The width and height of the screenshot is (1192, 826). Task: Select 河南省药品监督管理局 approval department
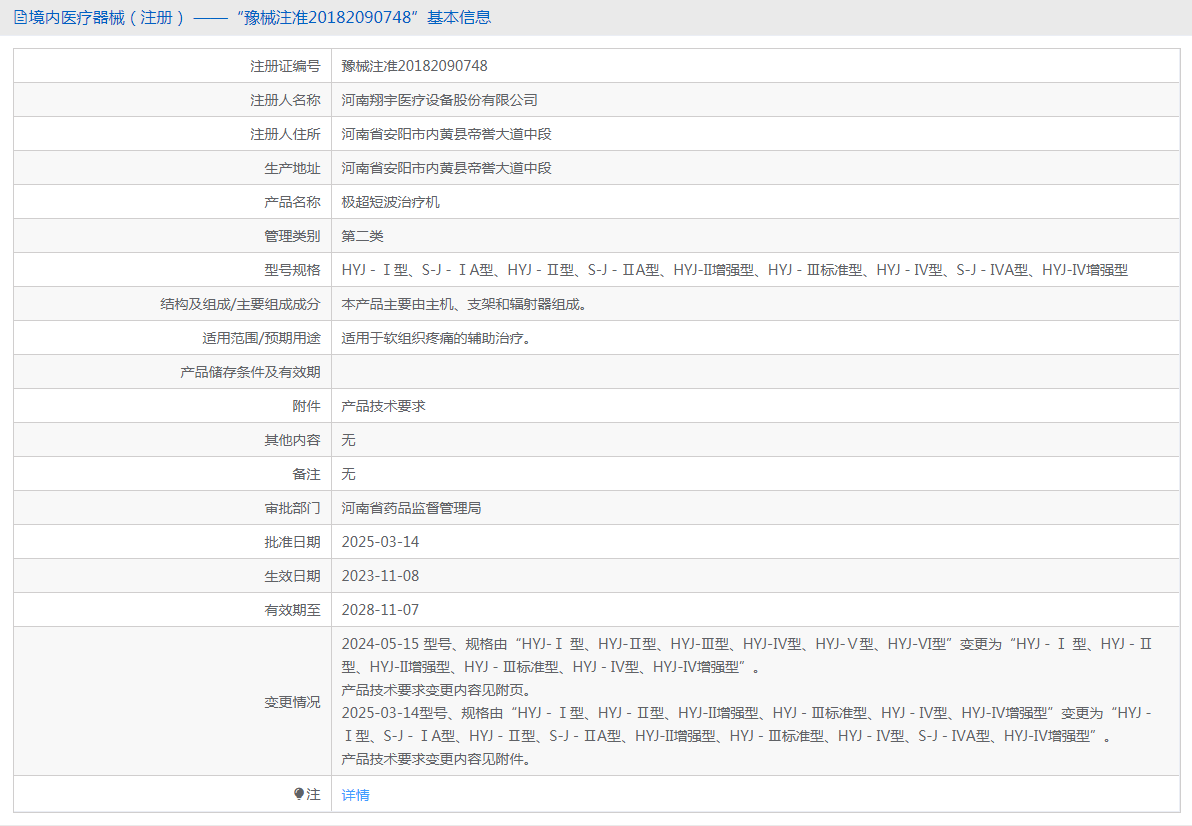[x=411, y=508]
